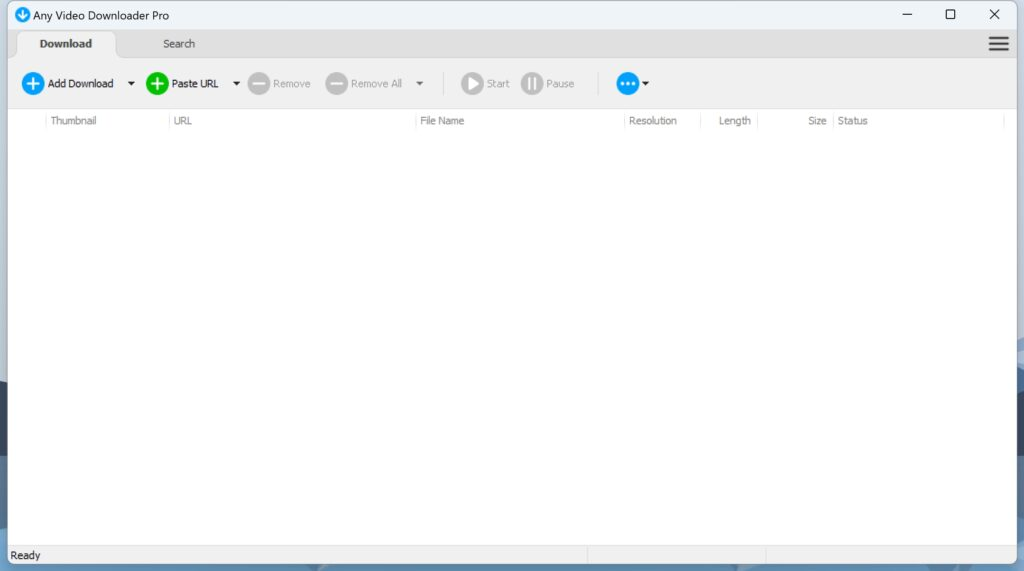
Task: Expand the arrow beside the three-dot button
Action: [646, 84]
